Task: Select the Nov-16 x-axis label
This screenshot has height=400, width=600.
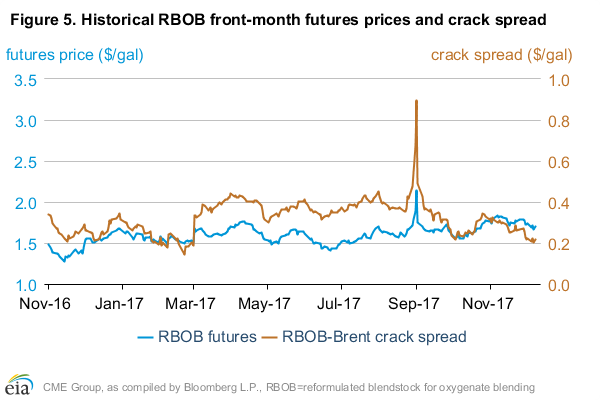Action: click(48, 300)
